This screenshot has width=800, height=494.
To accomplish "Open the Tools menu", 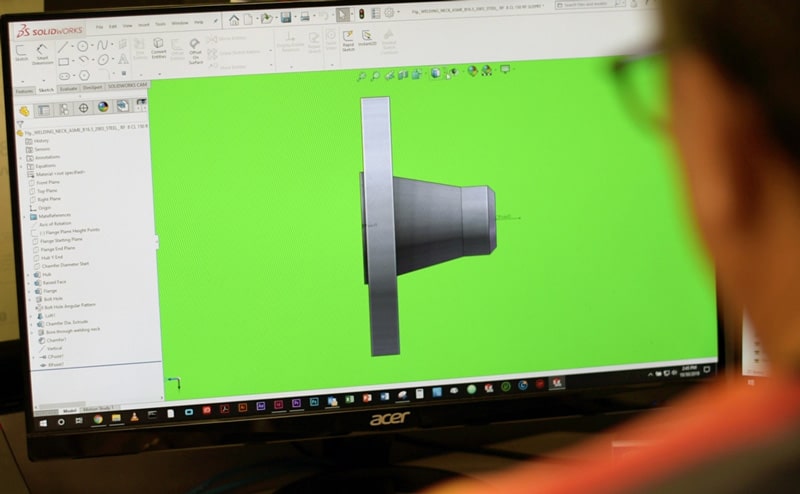I will (x=160, y=23).
